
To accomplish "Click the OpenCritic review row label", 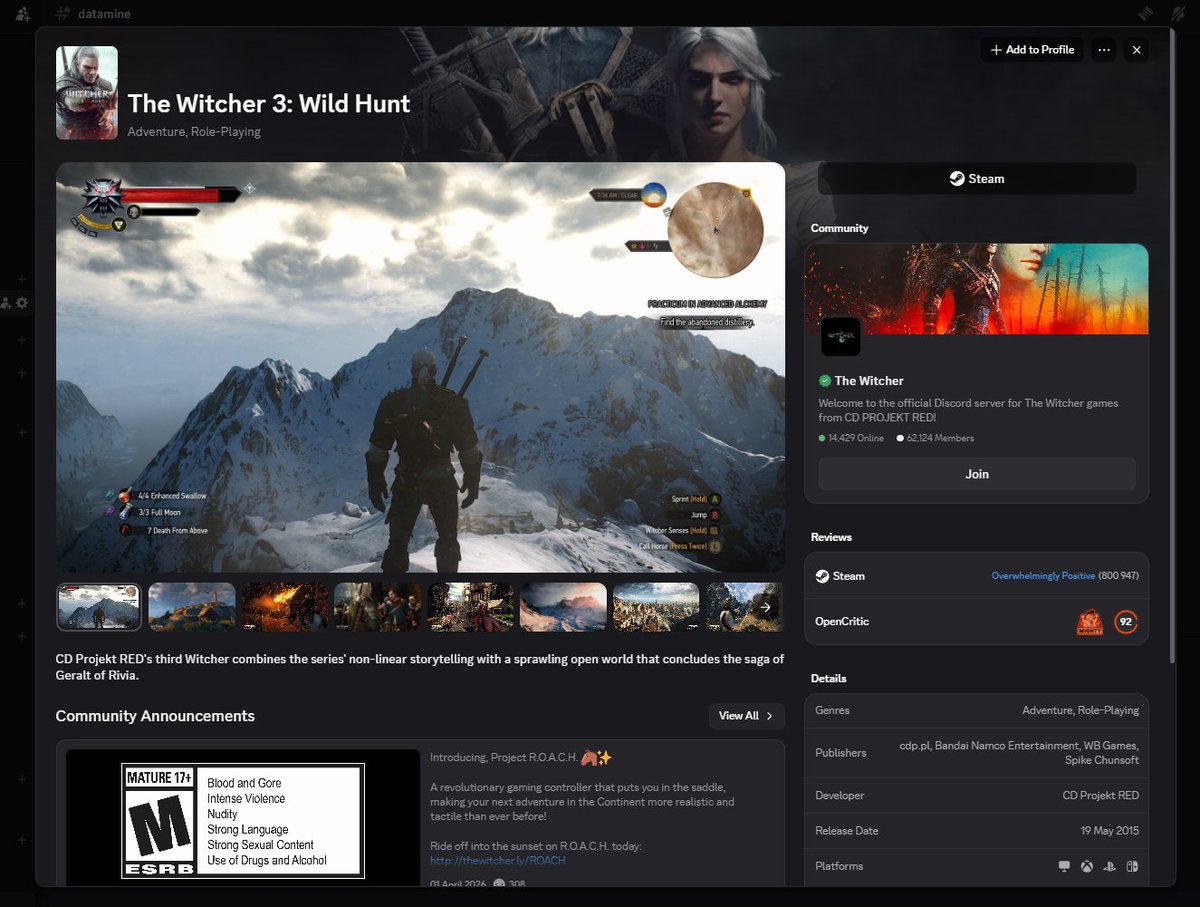I will tap(842, 622).
